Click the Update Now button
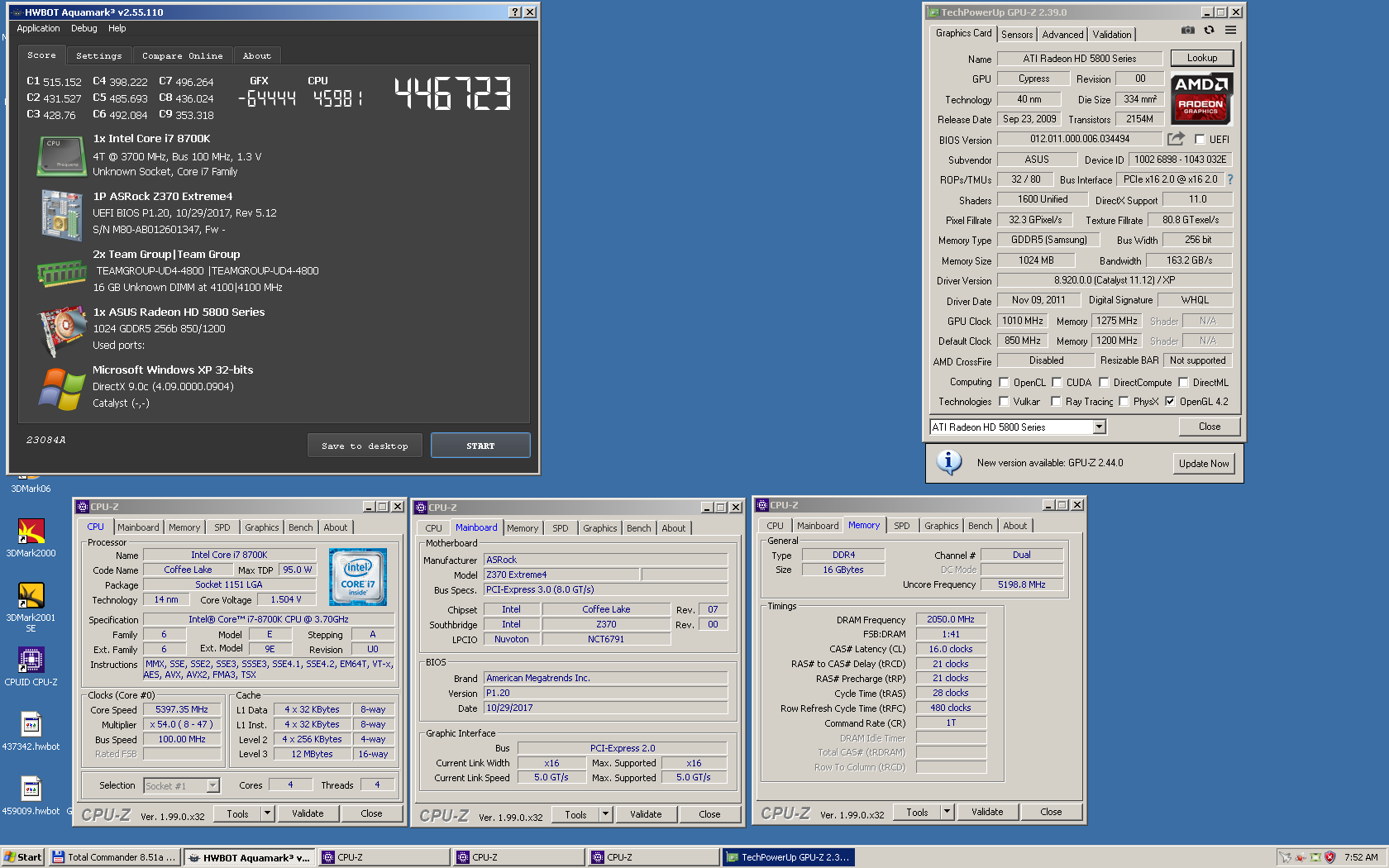This screenshot has width=1389, height=868. pos(1203,464)
